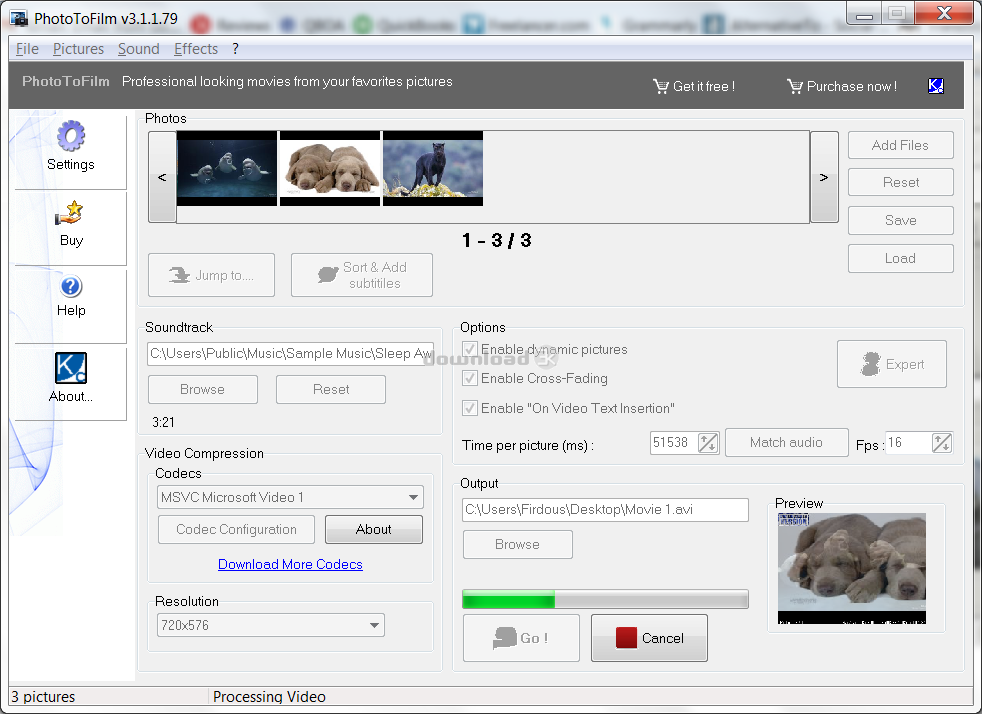Viewport: 982px width, 714px height.
Task: Click the output file path field
Action: point(605,510)
